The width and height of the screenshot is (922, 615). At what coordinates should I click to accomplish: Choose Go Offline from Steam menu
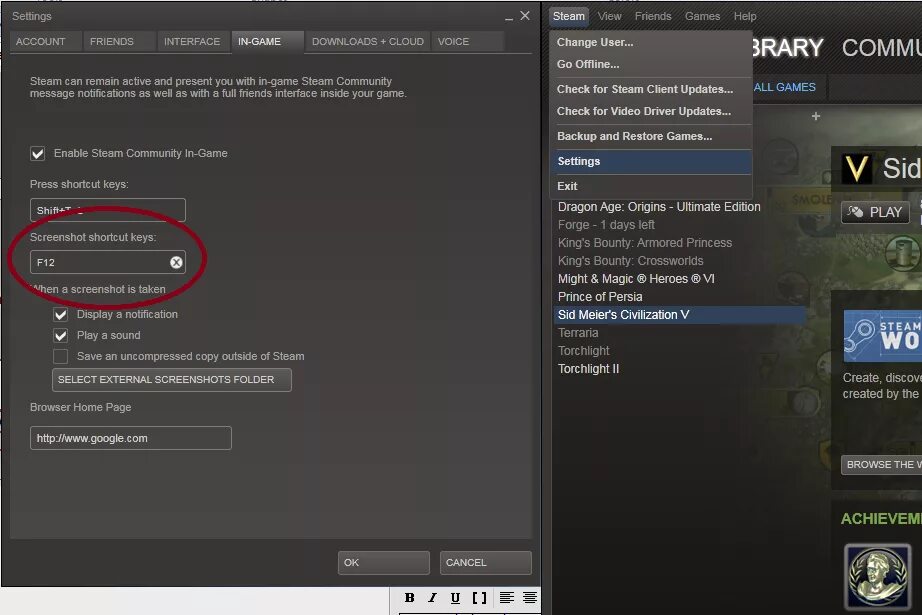click(x=651, y=65)
